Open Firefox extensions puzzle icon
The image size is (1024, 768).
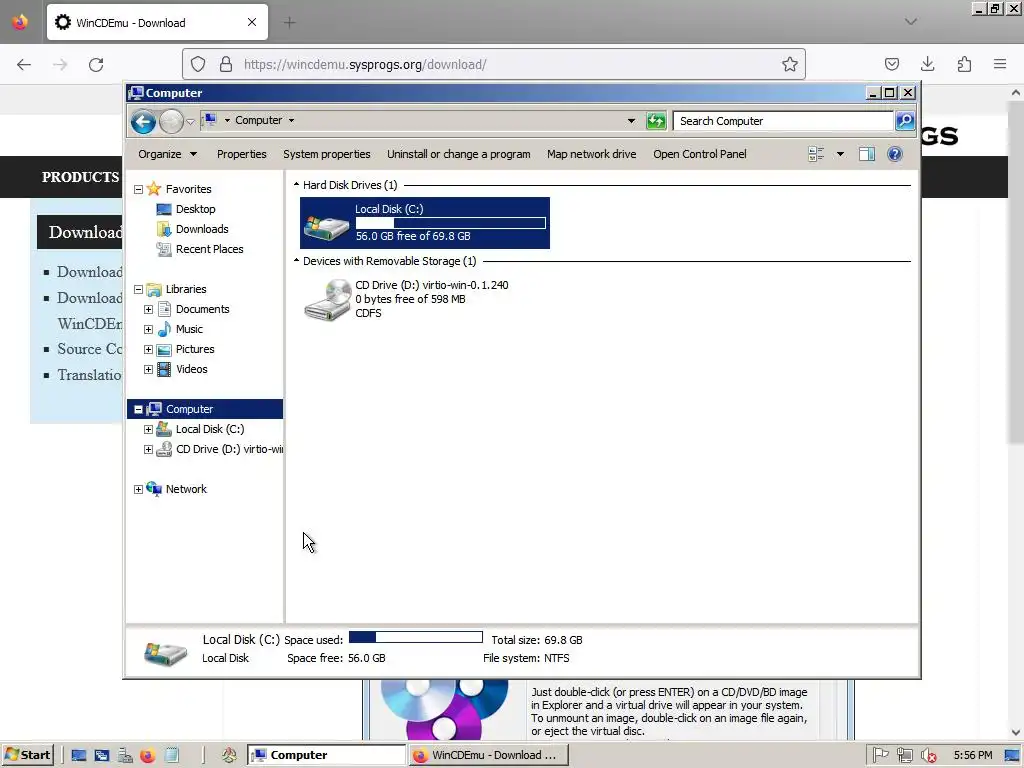point(964,64)
